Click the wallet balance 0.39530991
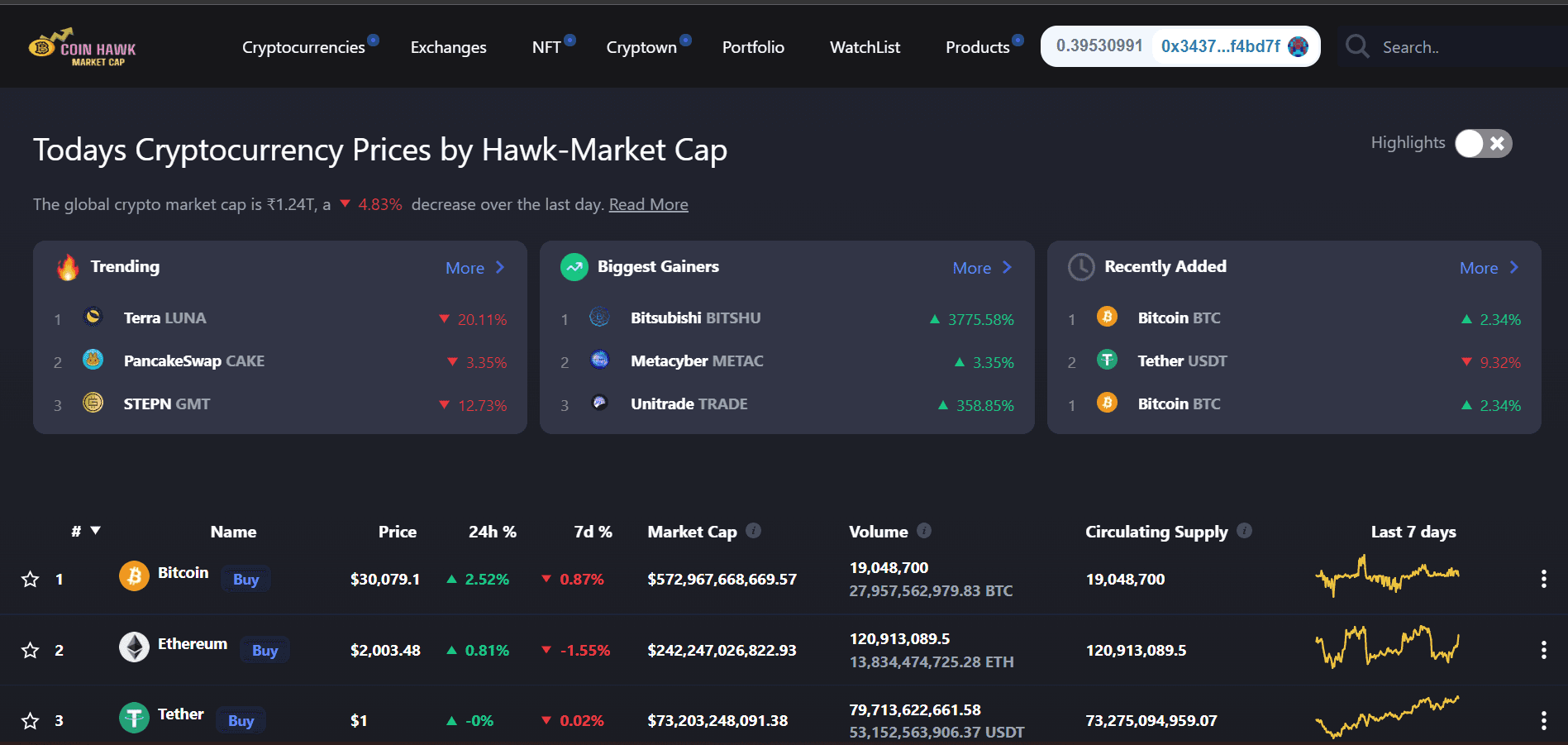This screenshot has height=745, width=1568. [x=1099, y=45]
